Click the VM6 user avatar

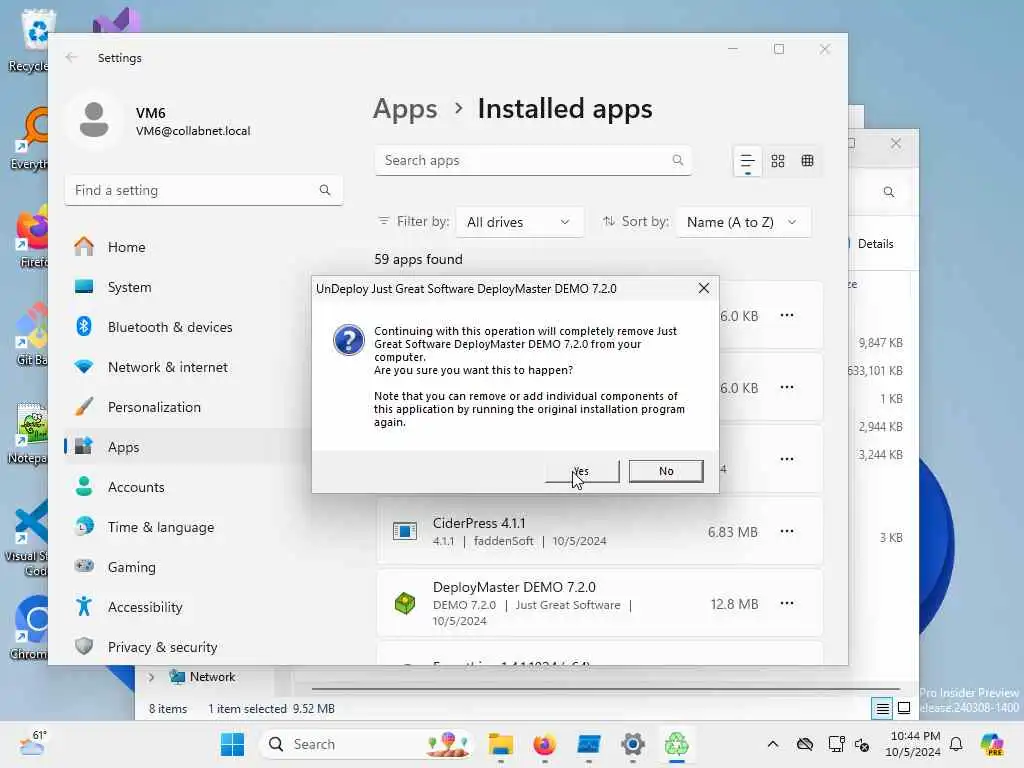click(x=94, y=121)
